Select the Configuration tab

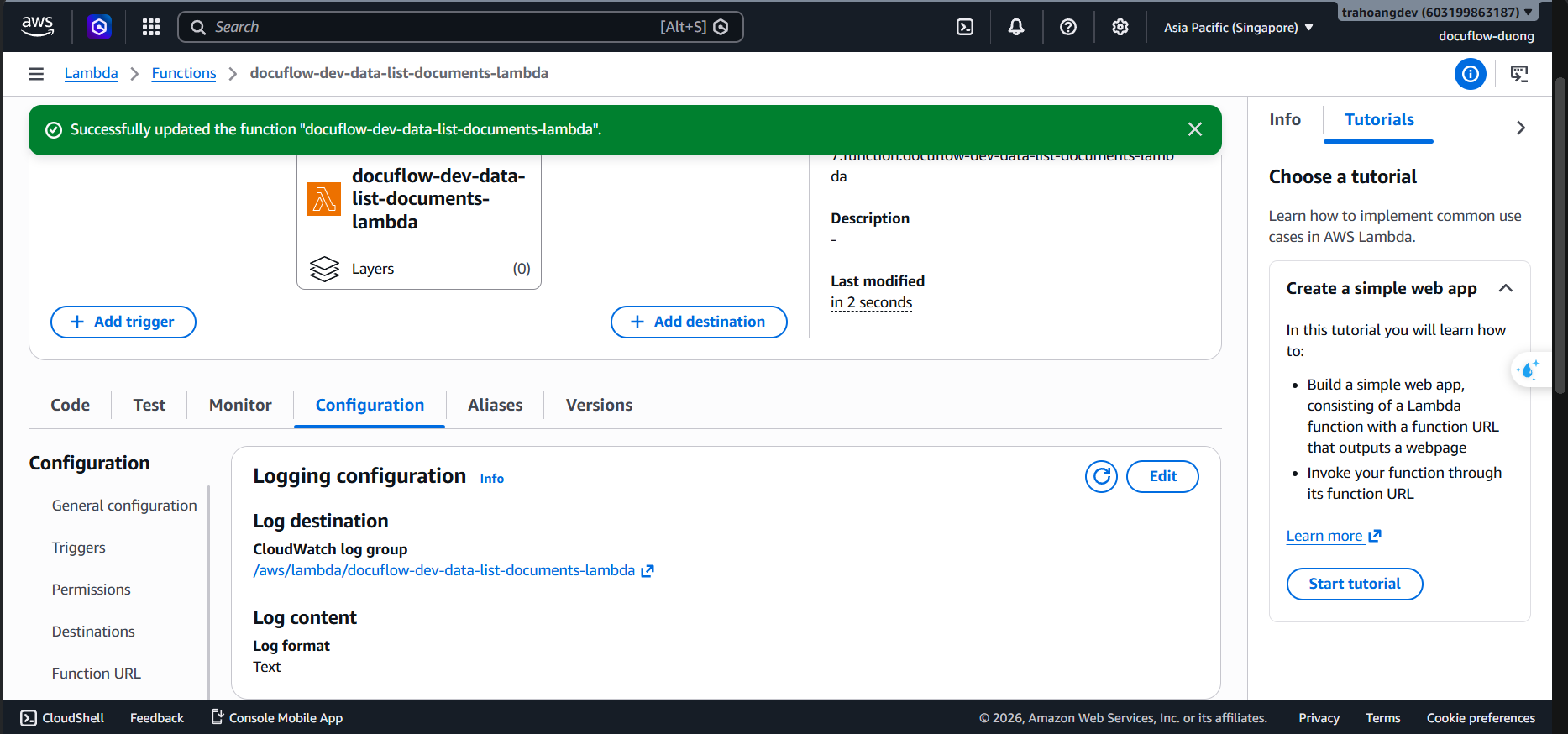[x=370, y=405]
